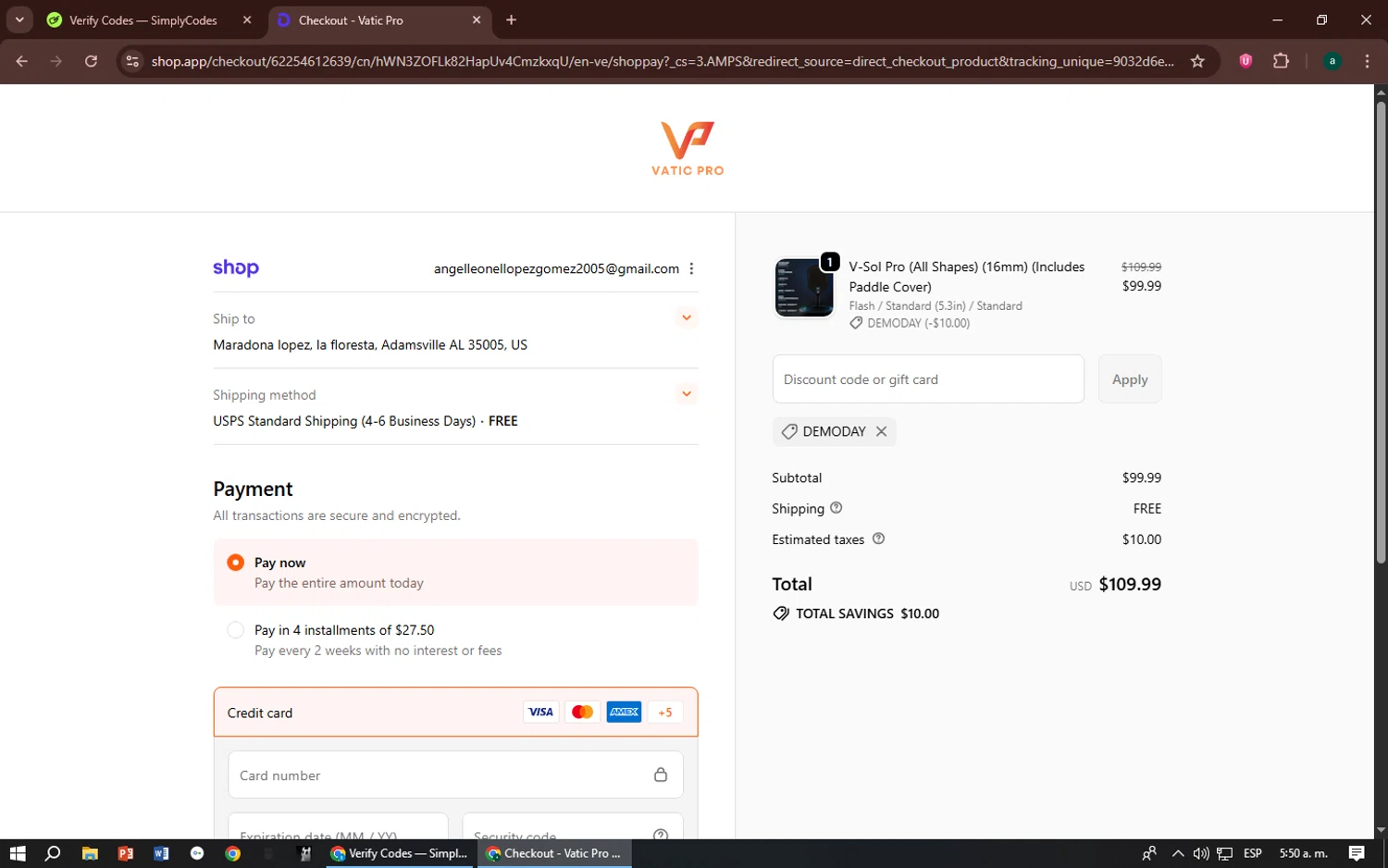Image resolution: width=1388 pixels, height=868 pixels.
Task: Open the network icon in system tray
Action: point(1224,853)
